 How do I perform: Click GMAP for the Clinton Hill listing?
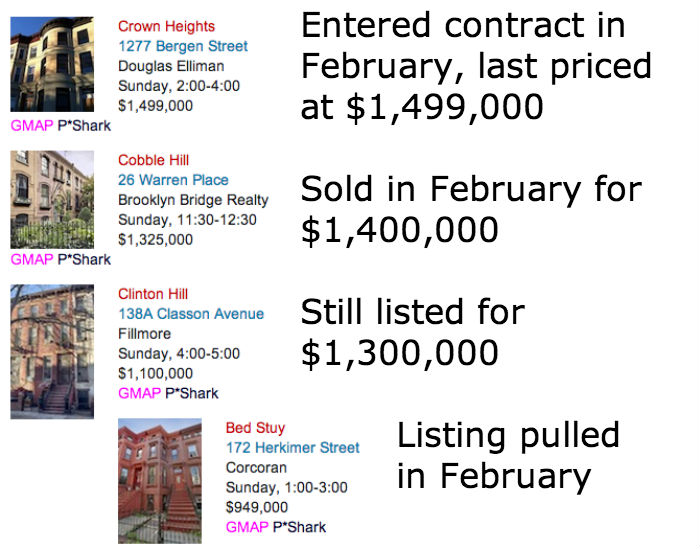click(x=139, y=393)
